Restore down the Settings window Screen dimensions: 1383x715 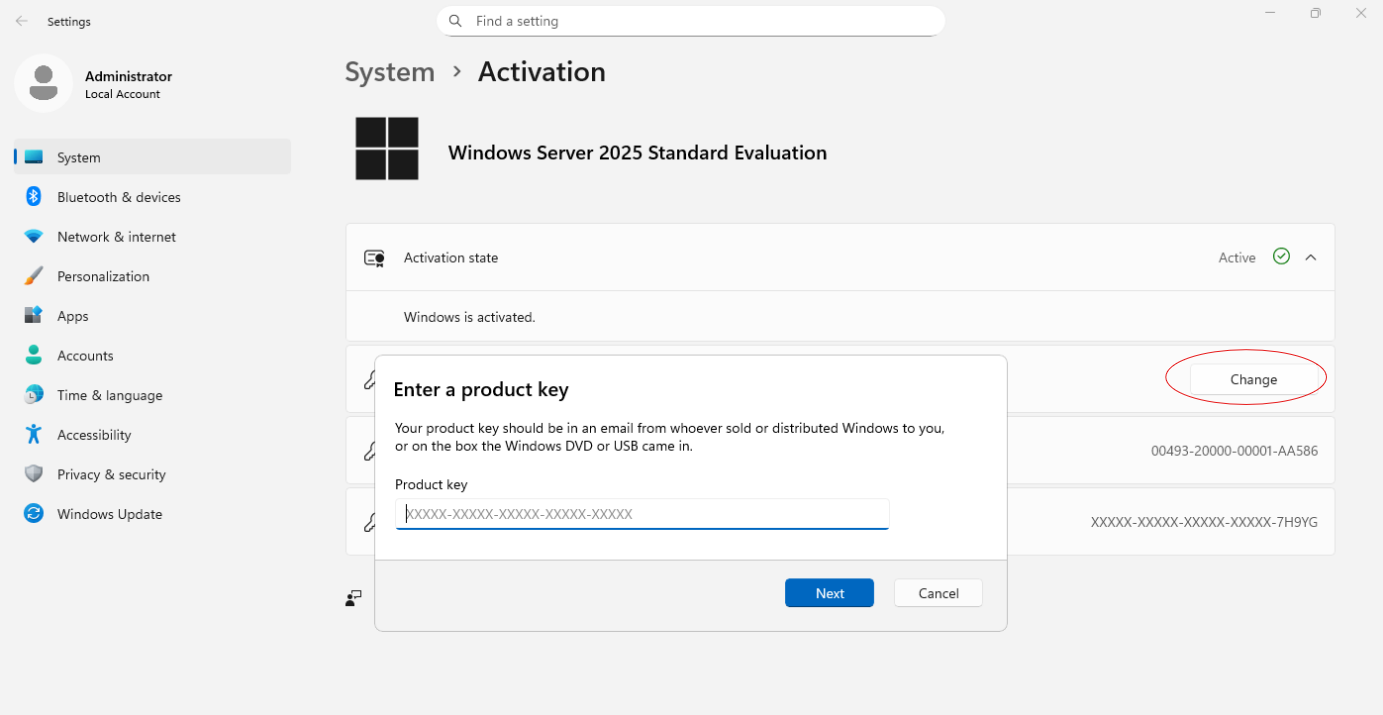click(x=1315, y=14)
